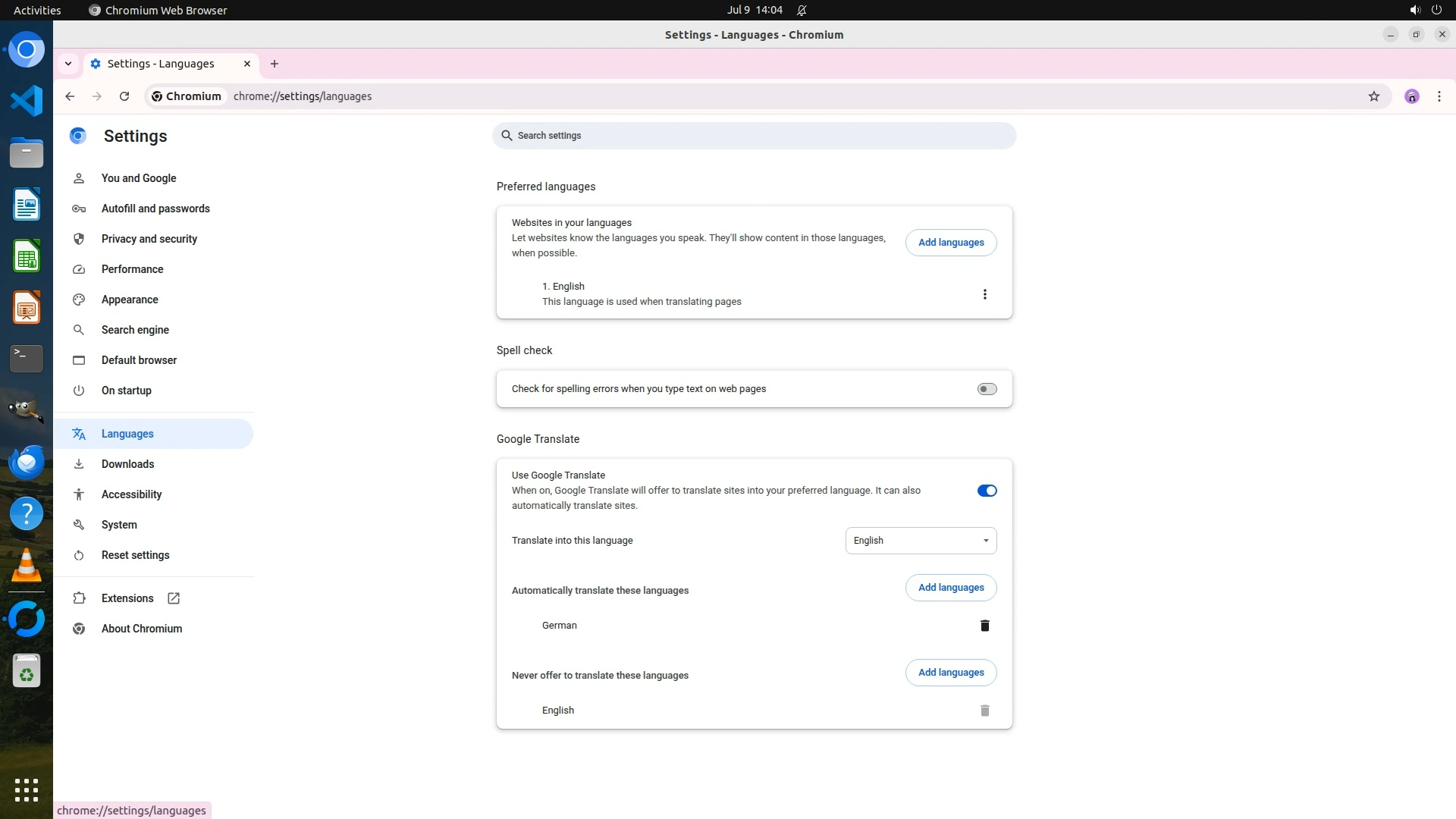Expand the Translate into this language dropdown
This screenshot has width=1456, height=819.
920,541
